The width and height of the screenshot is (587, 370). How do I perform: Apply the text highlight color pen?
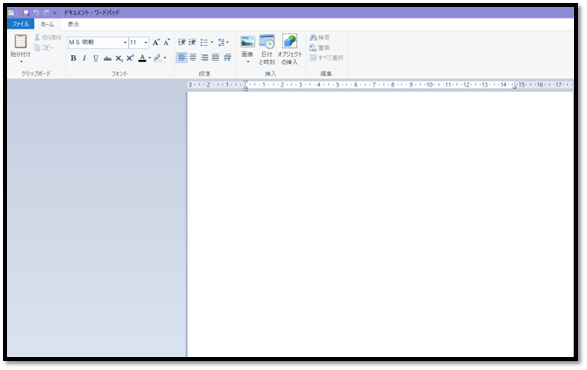click(157, 58)
